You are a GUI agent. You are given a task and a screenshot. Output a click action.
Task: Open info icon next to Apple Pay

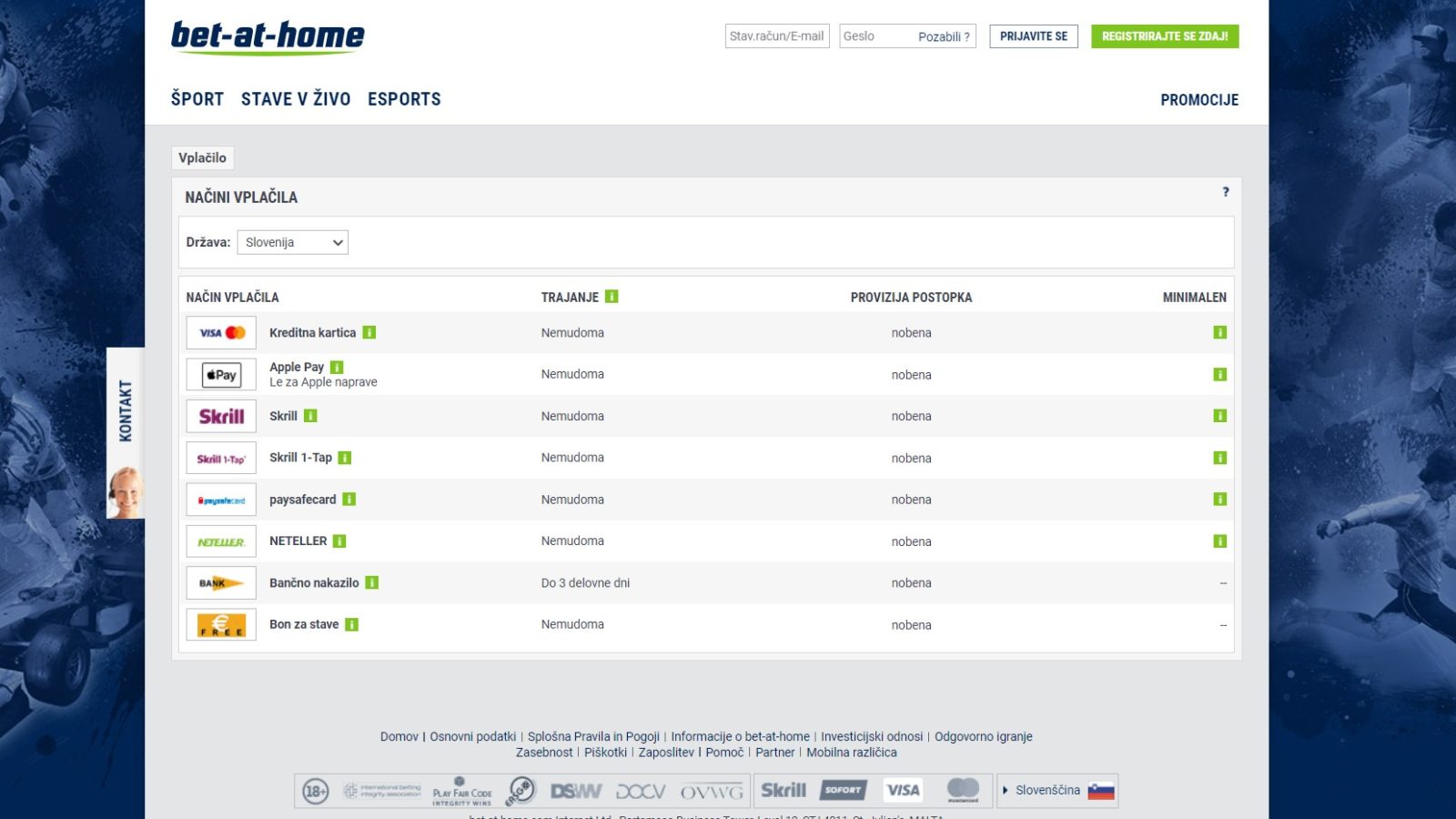tap(337, 367)
